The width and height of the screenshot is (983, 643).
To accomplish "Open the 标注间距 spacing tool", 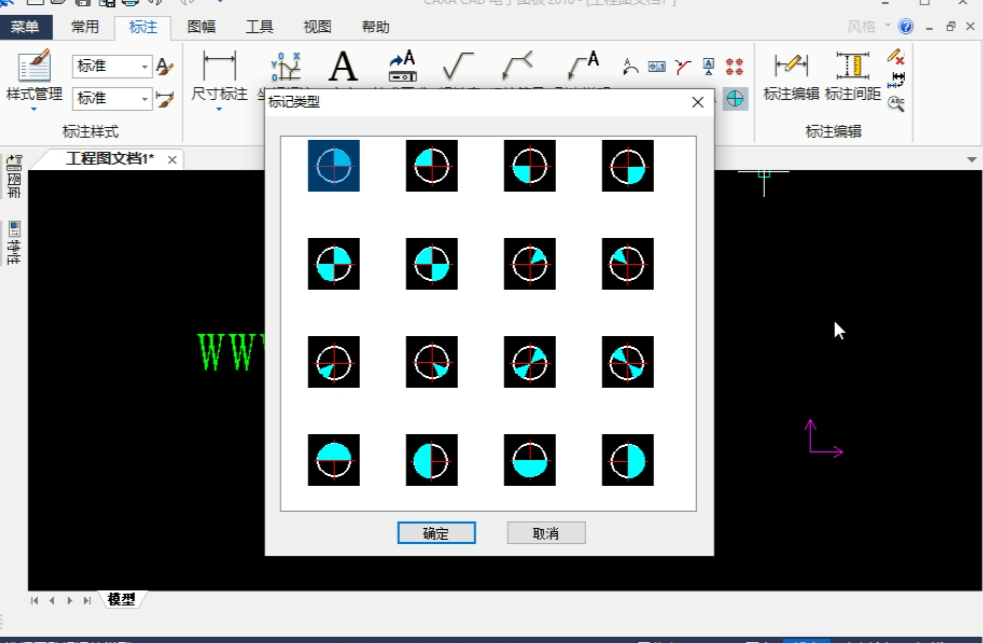I will click(853, 76).
